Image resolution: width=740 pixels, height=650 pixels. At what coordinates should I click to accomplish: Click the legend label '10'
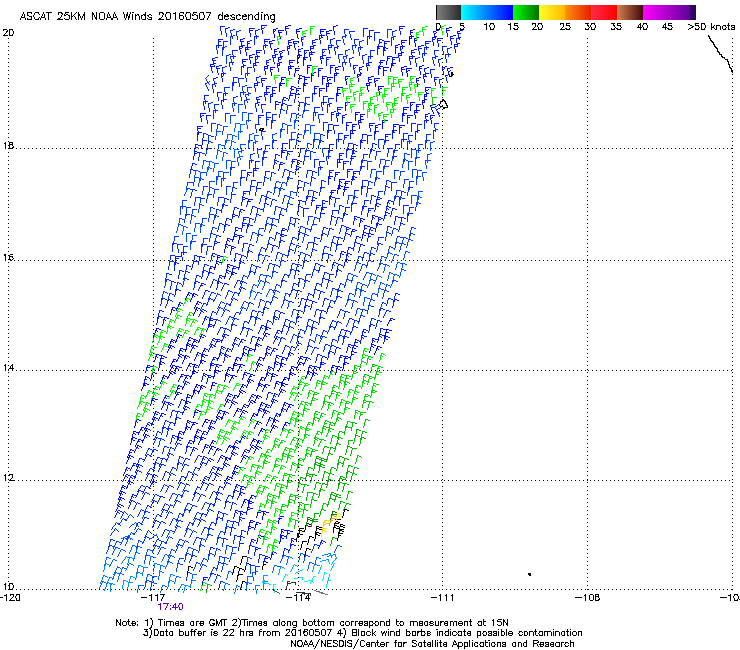(489, 27)
